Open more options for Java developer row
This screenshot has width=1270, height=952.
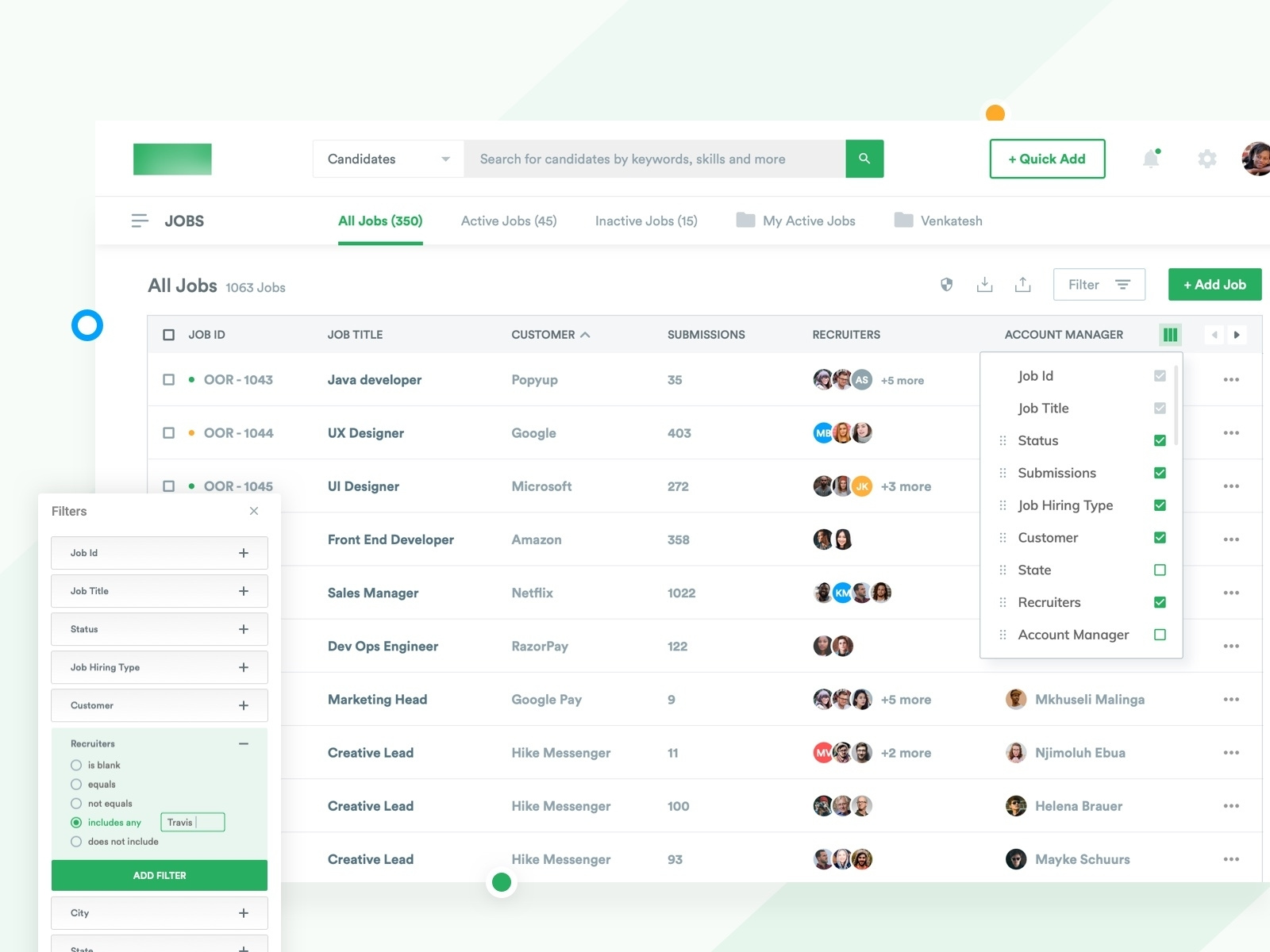point(1231,380)
